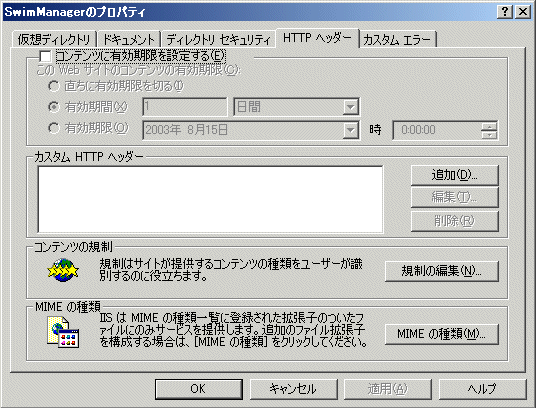Click the MIME types document icon
Image resolution: width=536 pixels, height=408 pixels.
63,332
